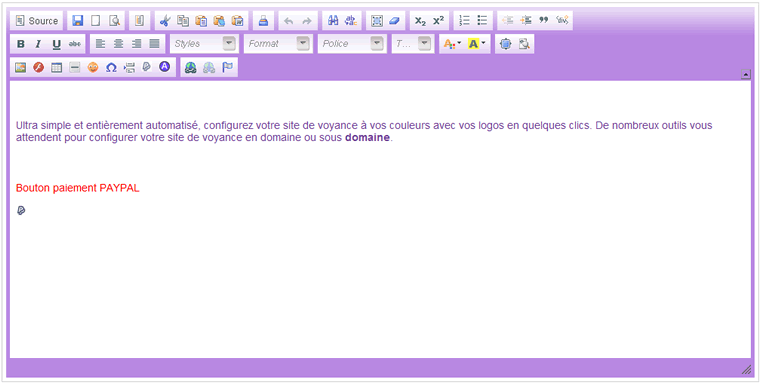Image resolution: width=760 pixels, height=383 pixels.
Task: Toggle Show Blocks view
Action: 524,44
